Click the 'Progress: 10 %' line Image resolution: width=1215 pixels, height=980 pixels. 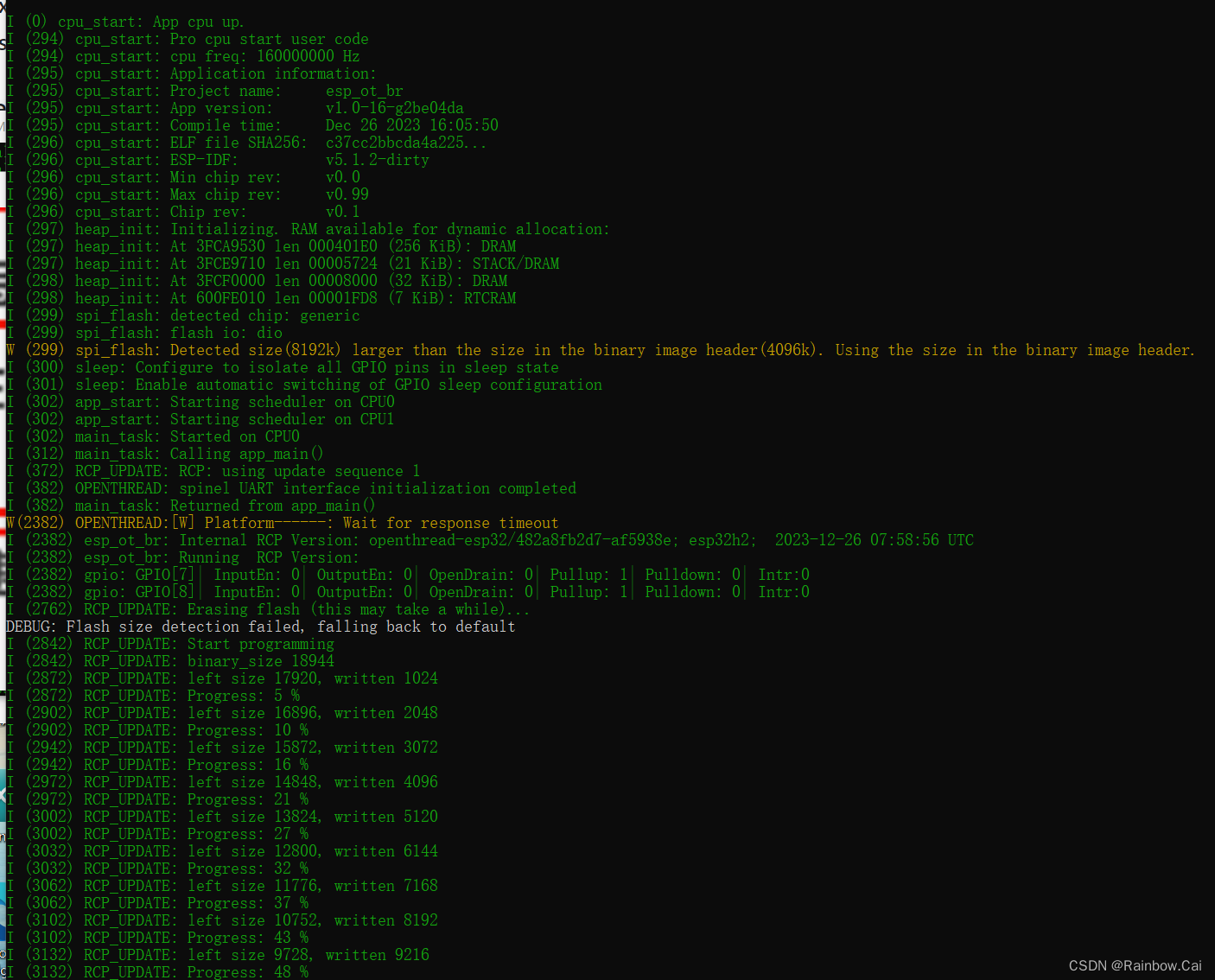[157, 730]
